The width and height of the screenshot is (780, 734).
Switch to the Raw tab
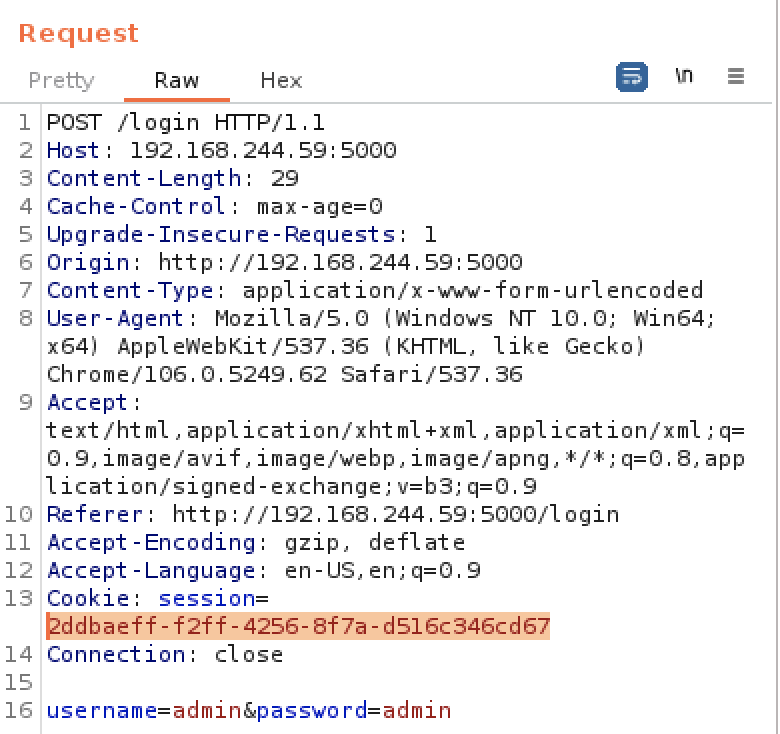177,80
